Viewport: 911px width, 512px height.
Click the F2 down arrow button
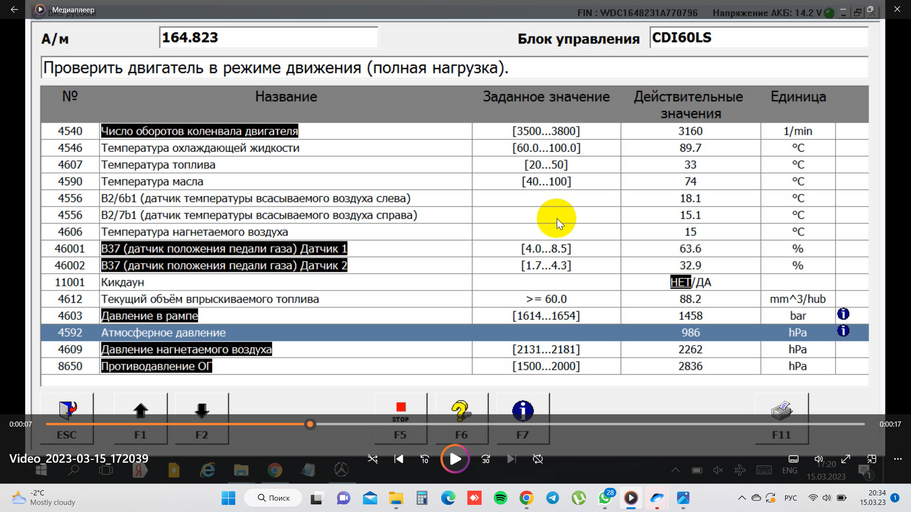[201, 413]
